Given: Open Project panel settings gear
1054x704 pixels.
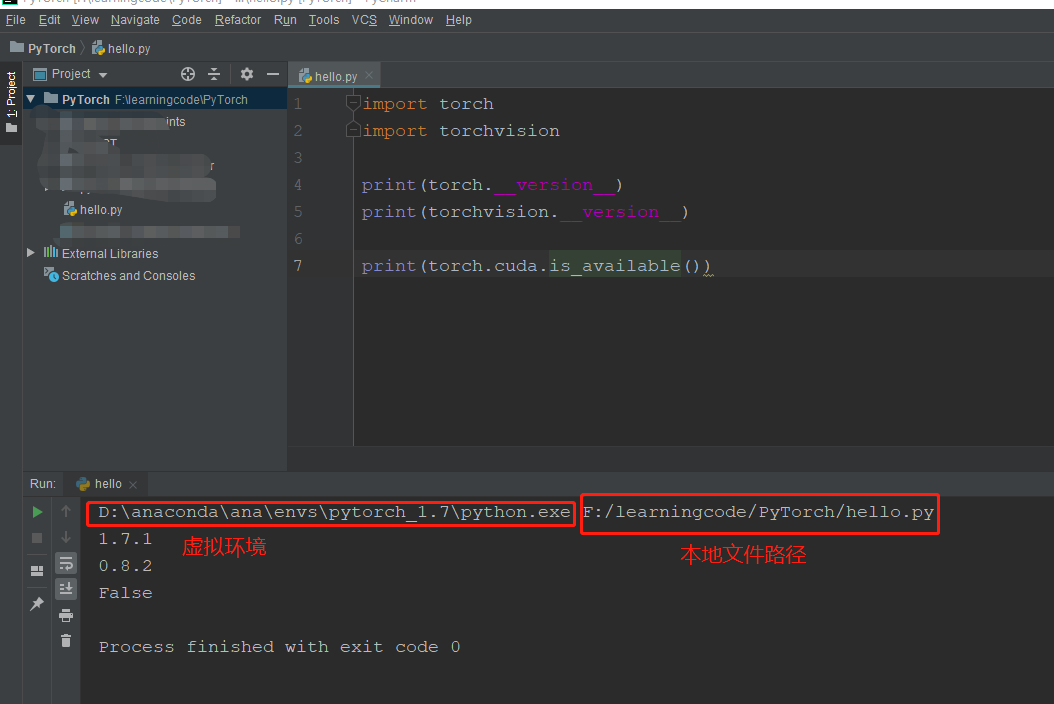Looking at the screenshot, I should (x=247, y=74).
